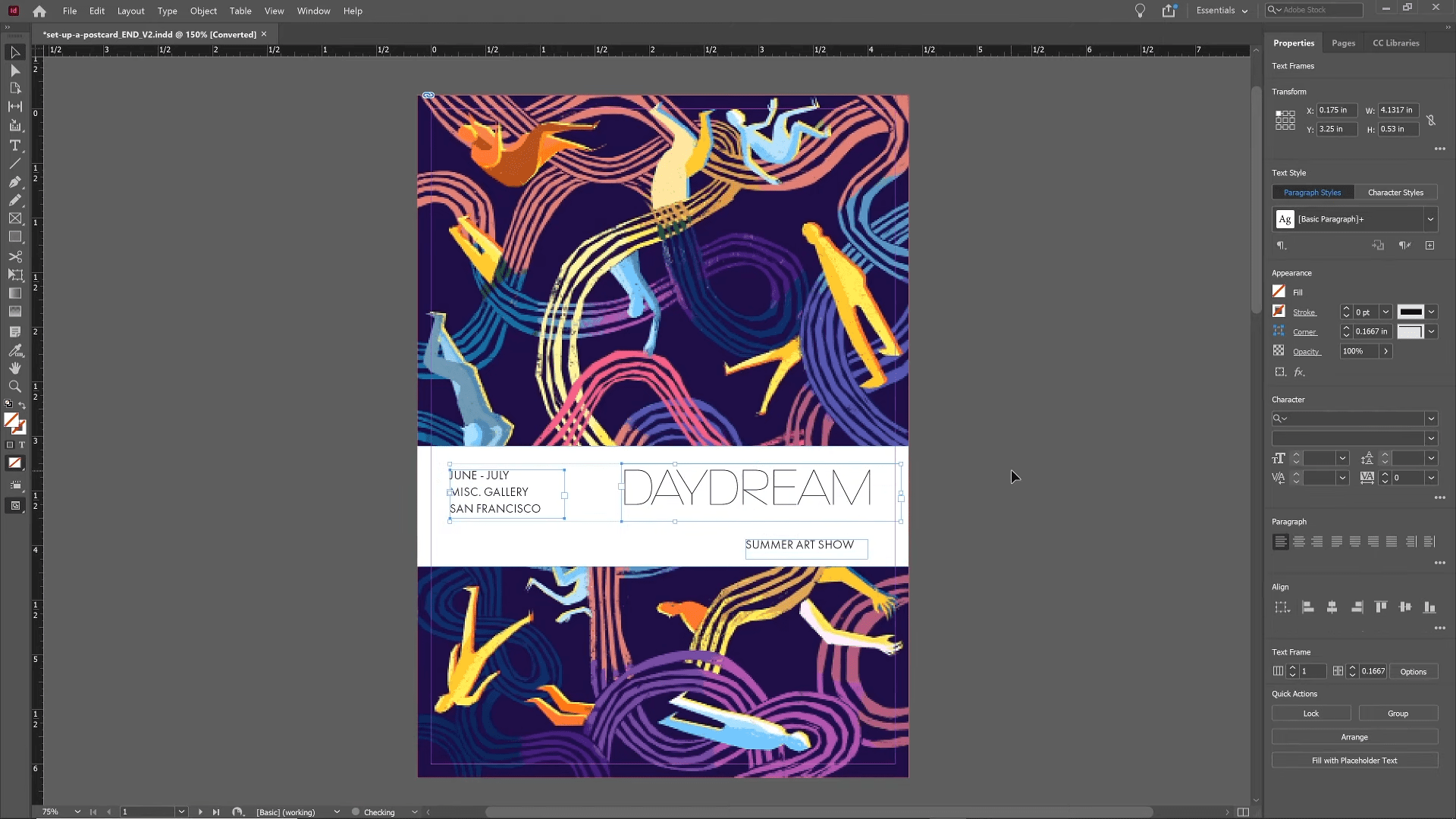Click Group button in Quick Actions
Screen dimensions: 1456x819
point(1398,713)
